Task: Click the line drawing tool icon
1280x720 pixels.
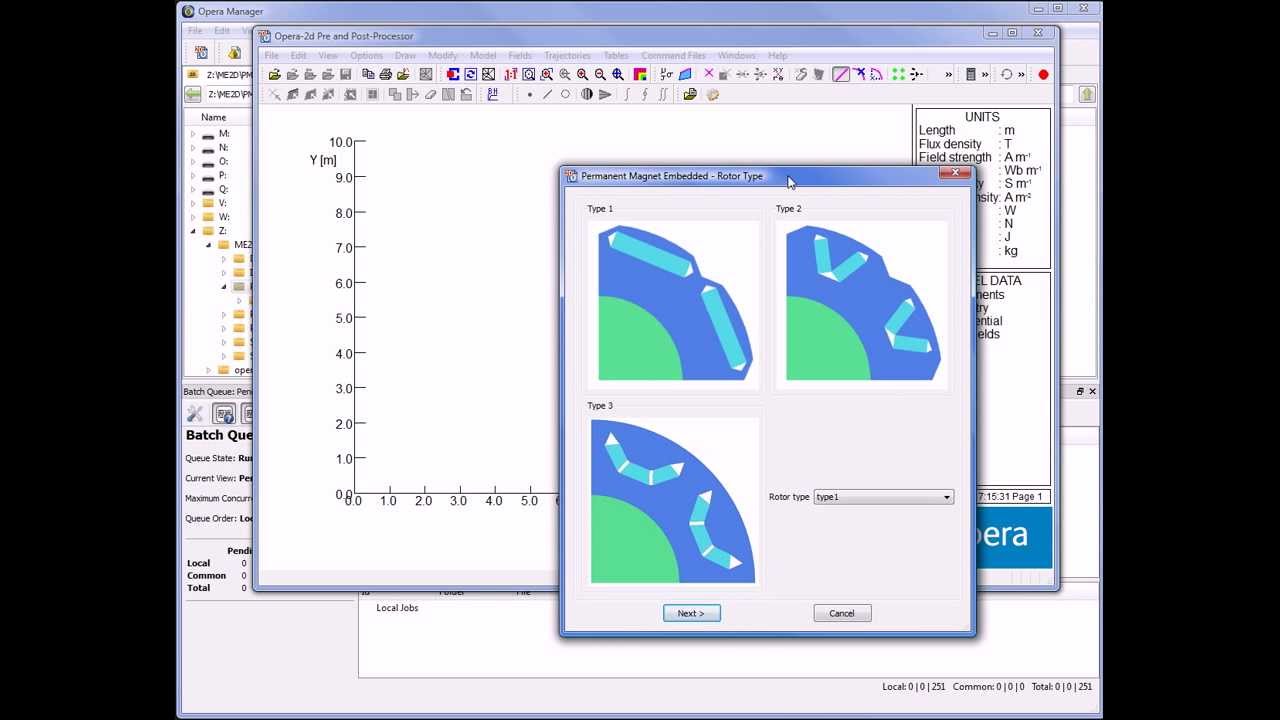Action: (x=548, y=94)
